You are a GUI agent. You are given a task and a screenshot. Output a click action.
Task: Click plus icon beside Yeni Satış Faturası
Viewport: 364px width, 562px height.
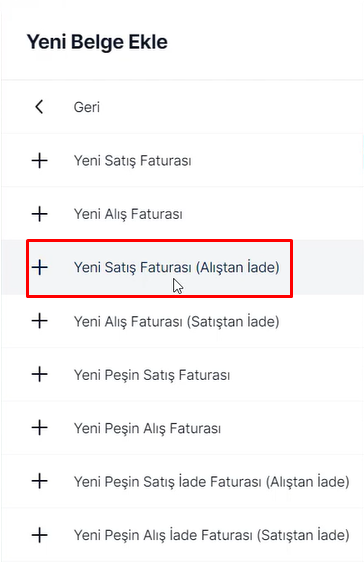(39, 160)
